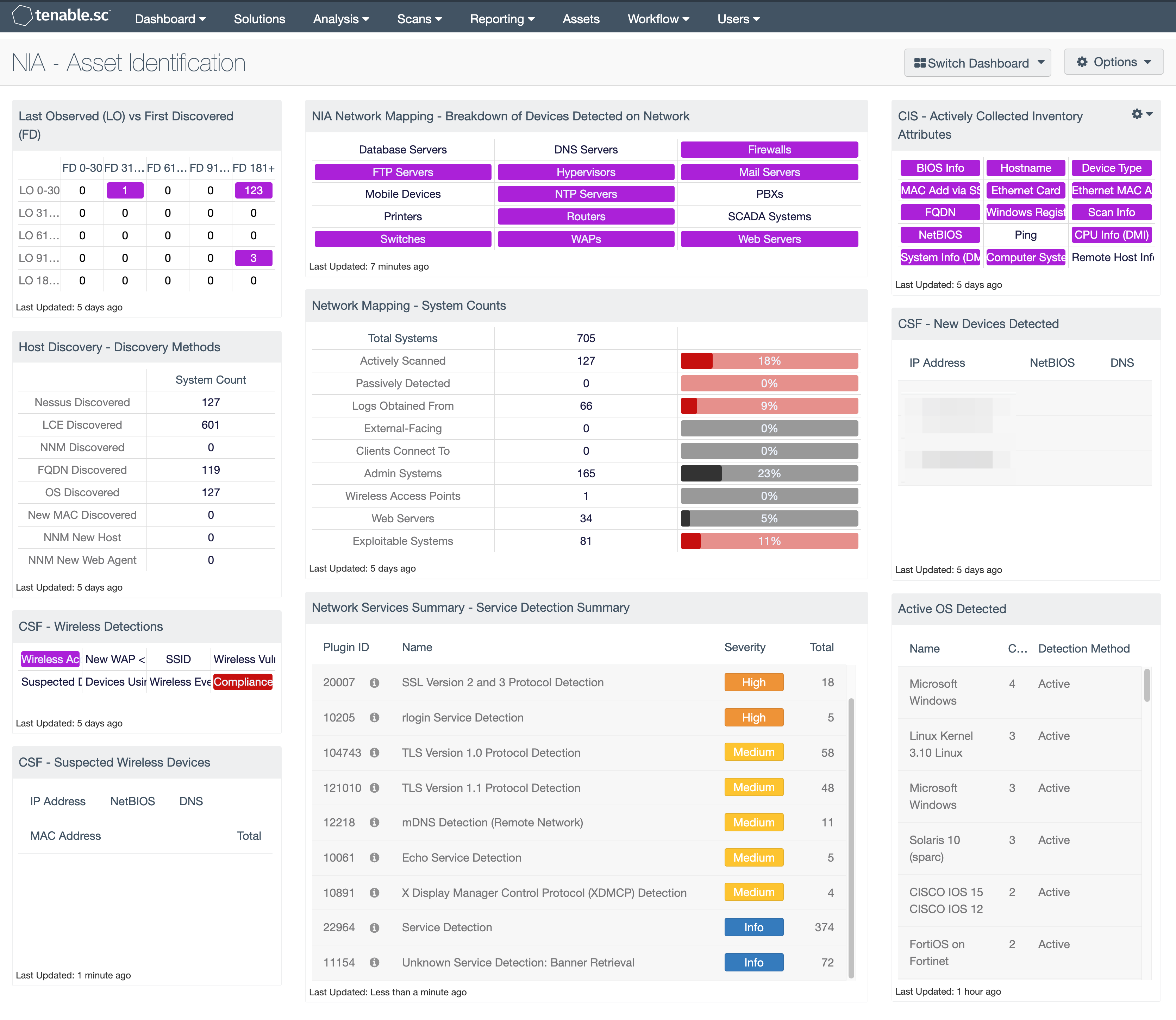Open the Options dropdown
1176x1020 pixels.
(x=1113, y=62)
